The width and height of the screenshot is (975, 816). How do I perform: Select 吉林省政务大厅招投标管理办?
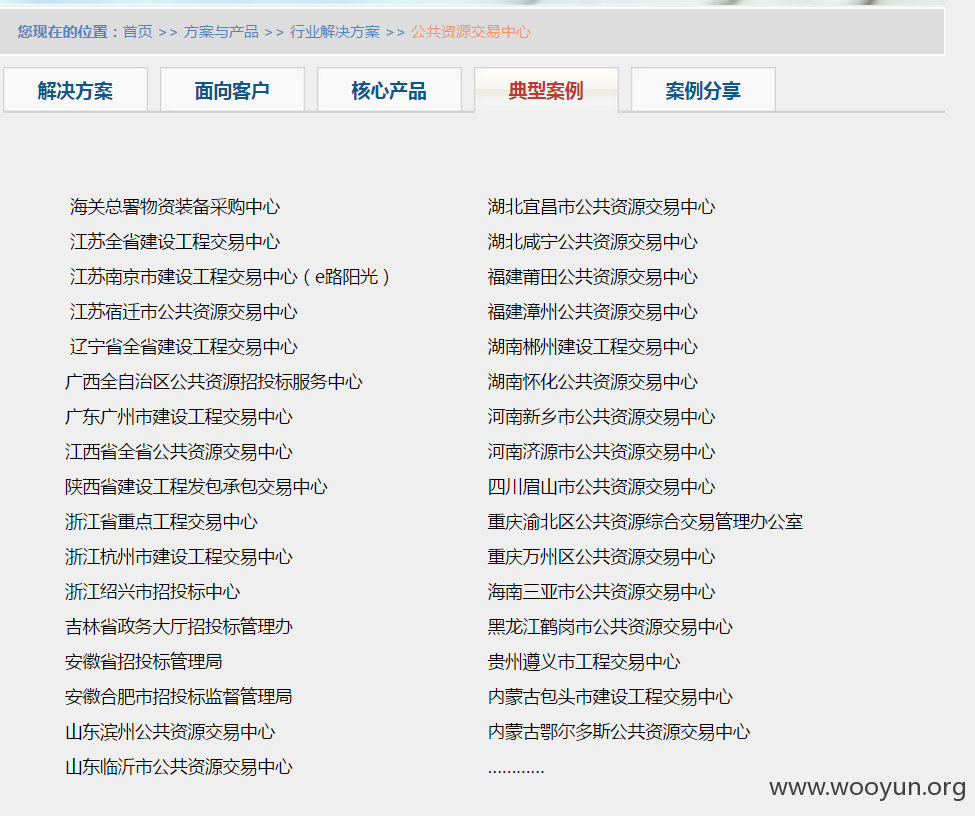click(178, 626)
